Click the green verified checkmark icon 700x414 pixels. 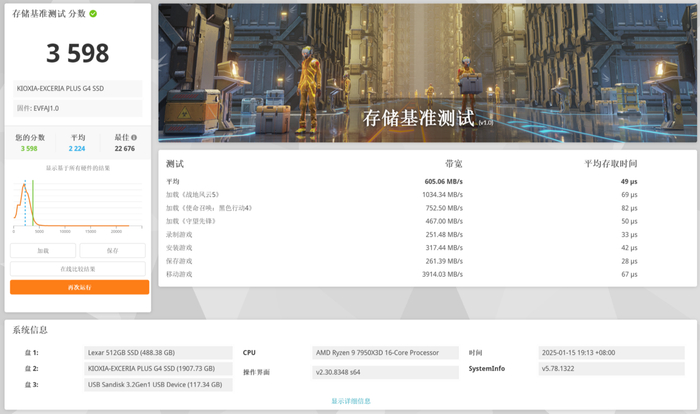[93, 14]
